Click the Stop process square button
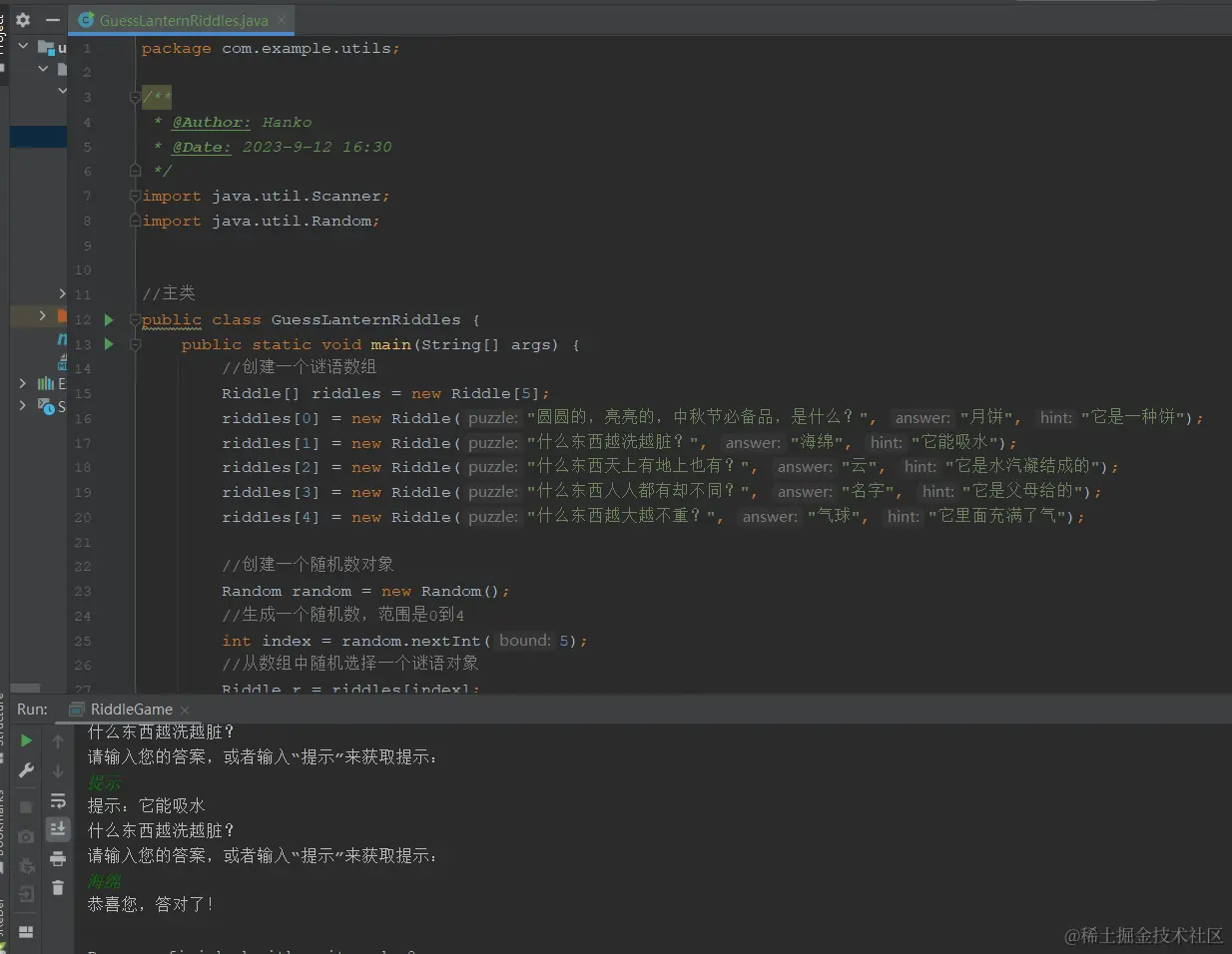Viewport: 1232px width, 954px height. (27, 806)
